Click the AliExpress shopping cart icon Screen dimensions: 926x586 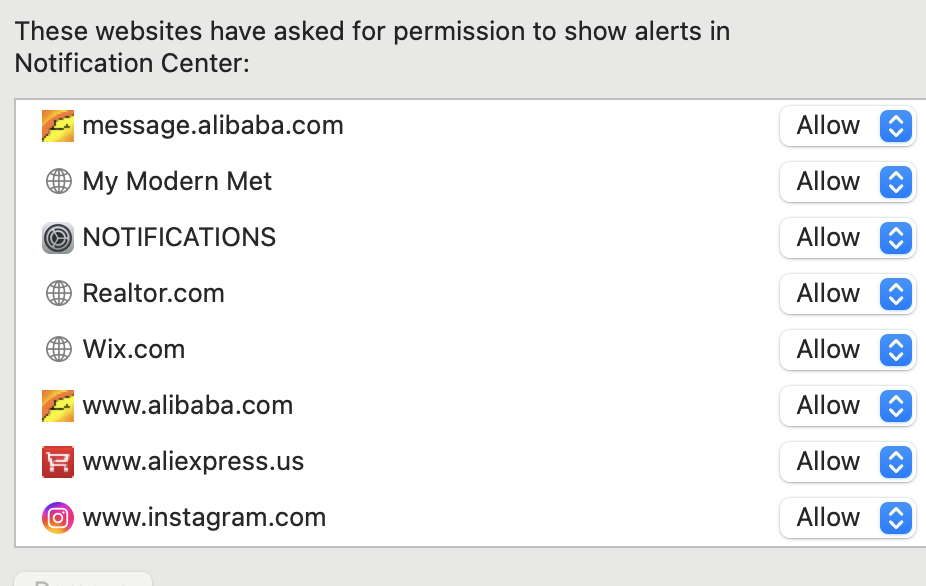pyautogui.click(x=58, y=461)
